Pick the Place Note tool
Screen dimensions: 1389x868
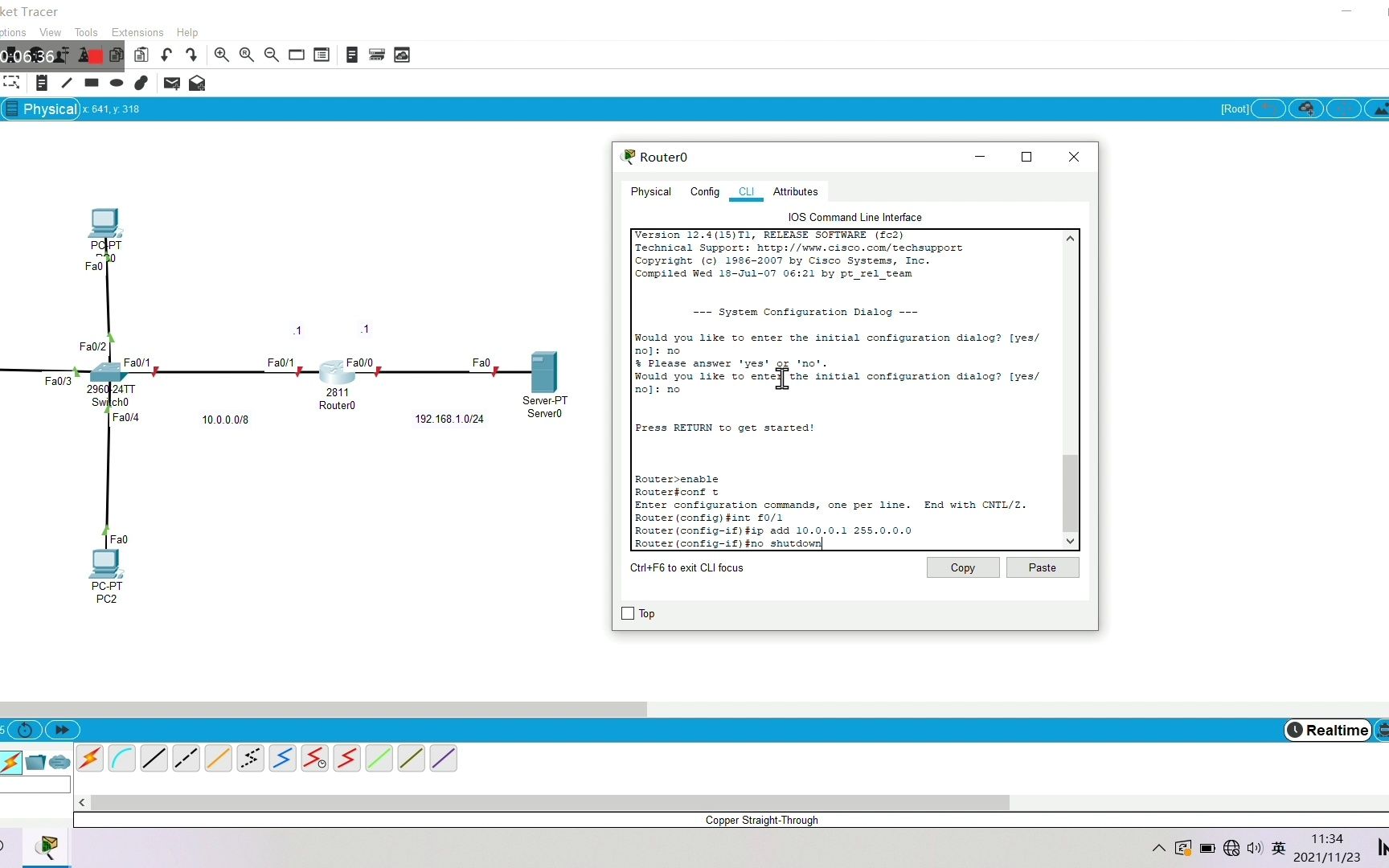coord(42,83)
